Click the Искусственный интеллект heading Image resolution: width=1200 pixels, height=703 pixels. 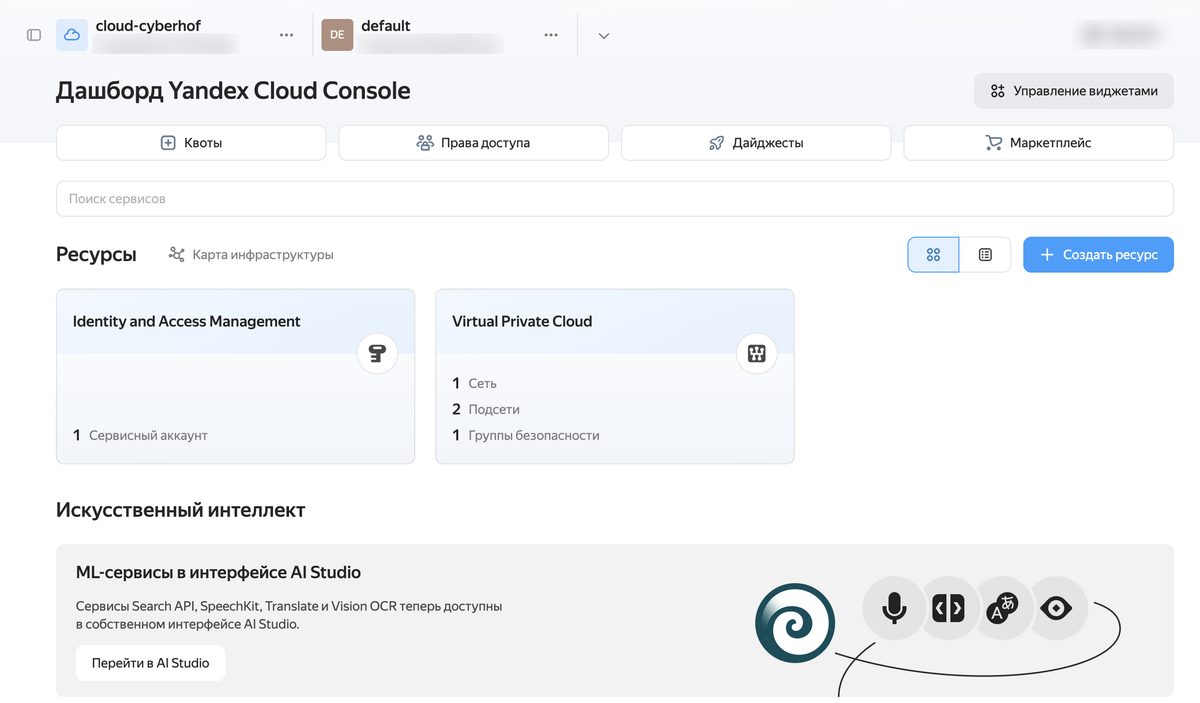pyautogui.click(x=181, y=510)
